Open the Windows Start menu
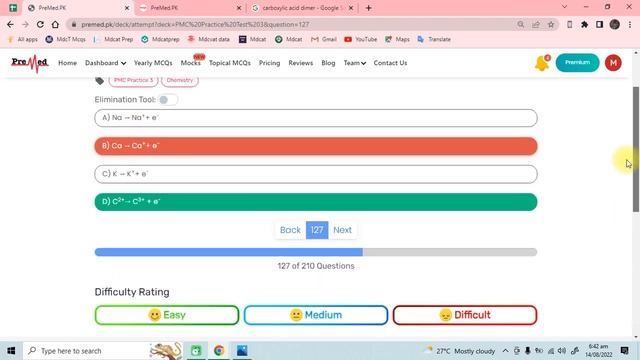This screenshot has height=360, width=640. pos(11,351)
